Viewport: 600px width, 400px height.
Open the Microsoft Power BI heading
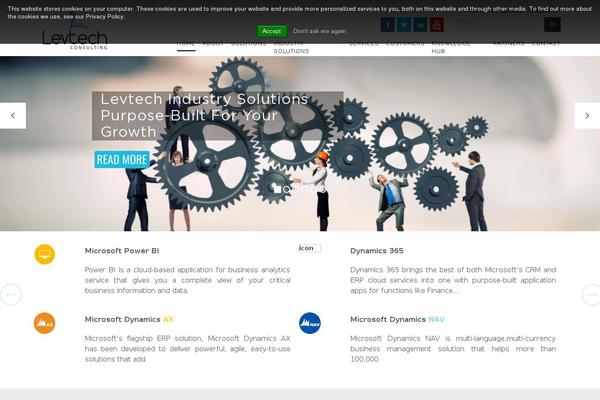coord(122,251)
